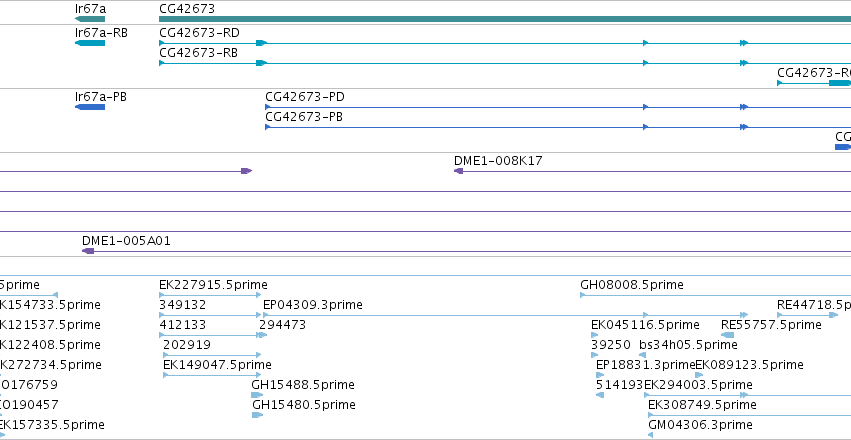Select the CG42673-RB transcript line
The image size is (851, 440).
pyautogui.click(x=505, y=63)
